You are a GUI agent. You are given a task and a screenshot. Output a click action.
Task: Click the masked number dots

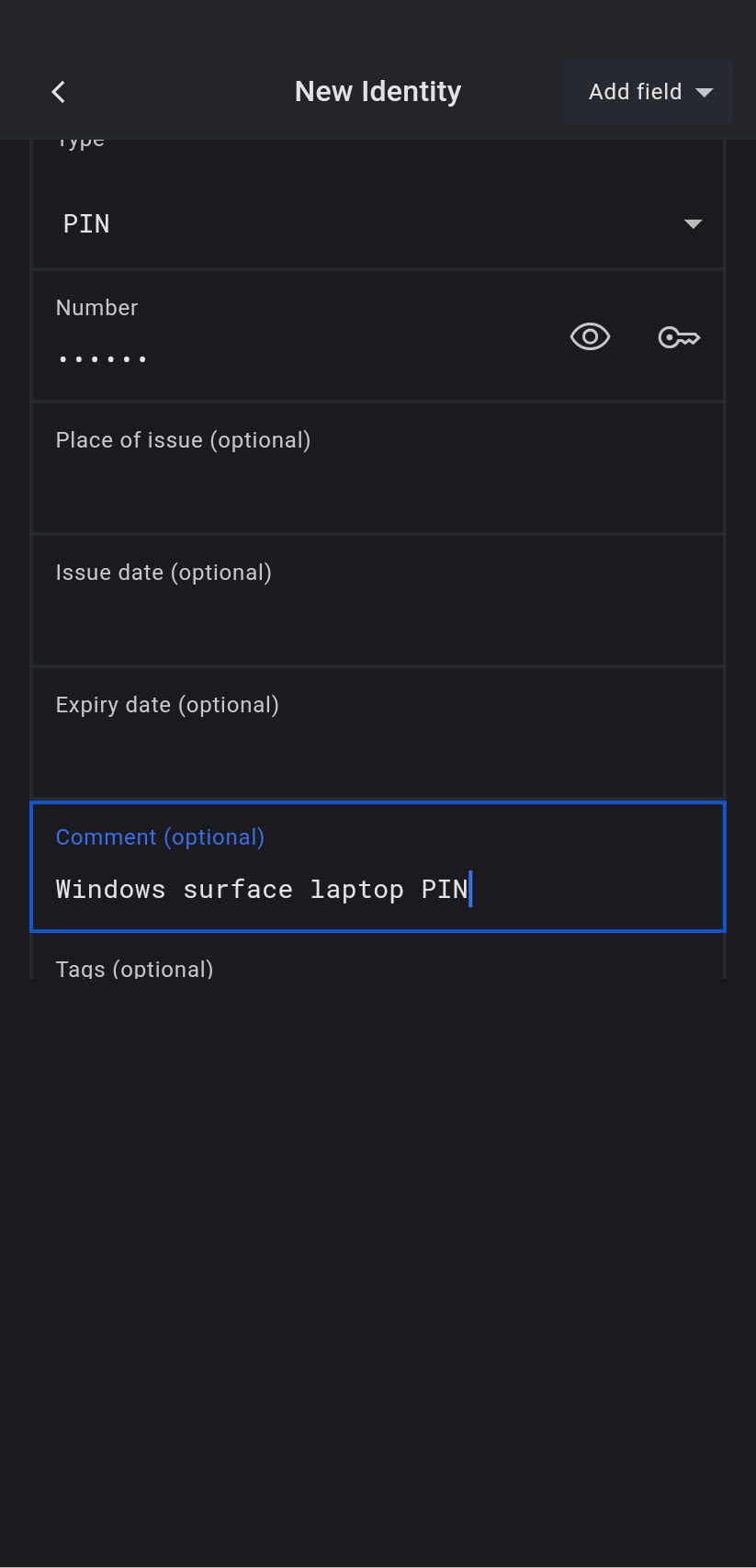point(103,358)
